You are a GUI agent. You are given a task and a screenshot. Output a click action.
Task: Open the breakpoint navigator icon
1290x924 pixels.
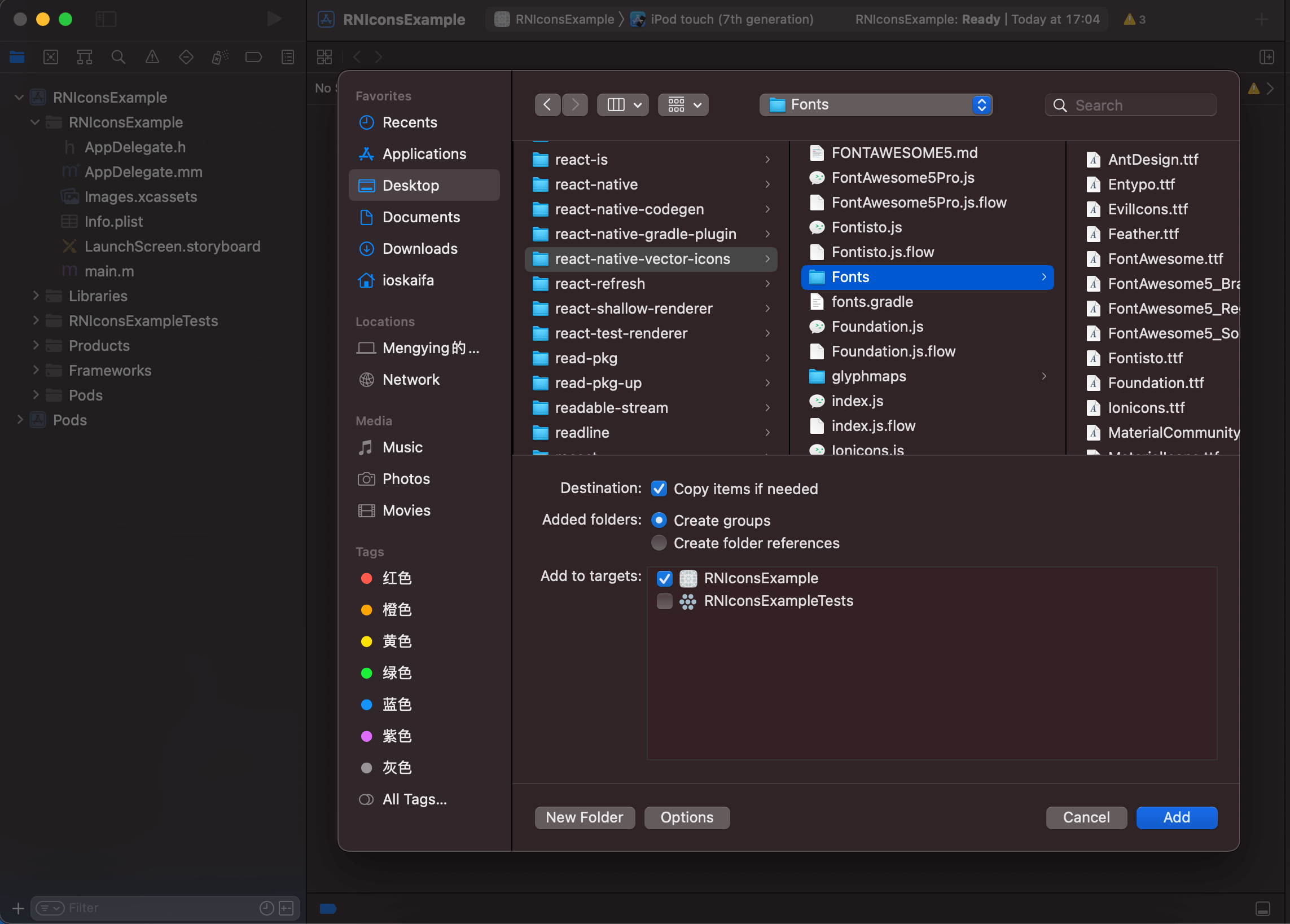coord(253,57)
